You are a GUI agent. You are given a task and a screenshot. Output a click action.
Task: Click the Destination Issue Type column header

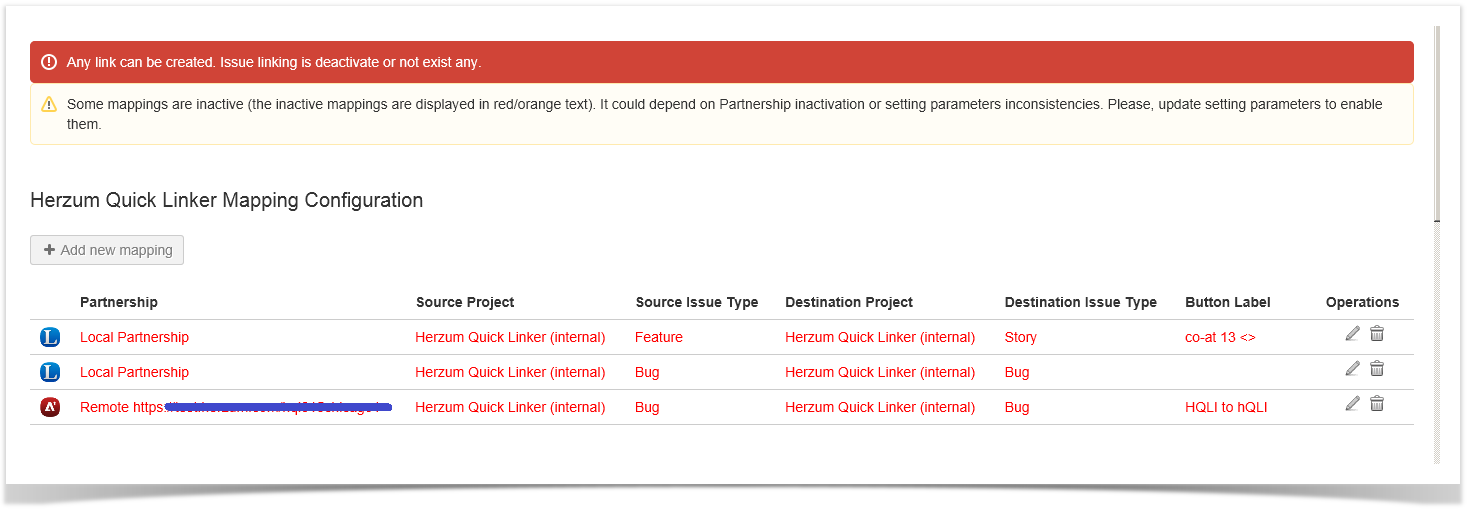click(1080, 302)
